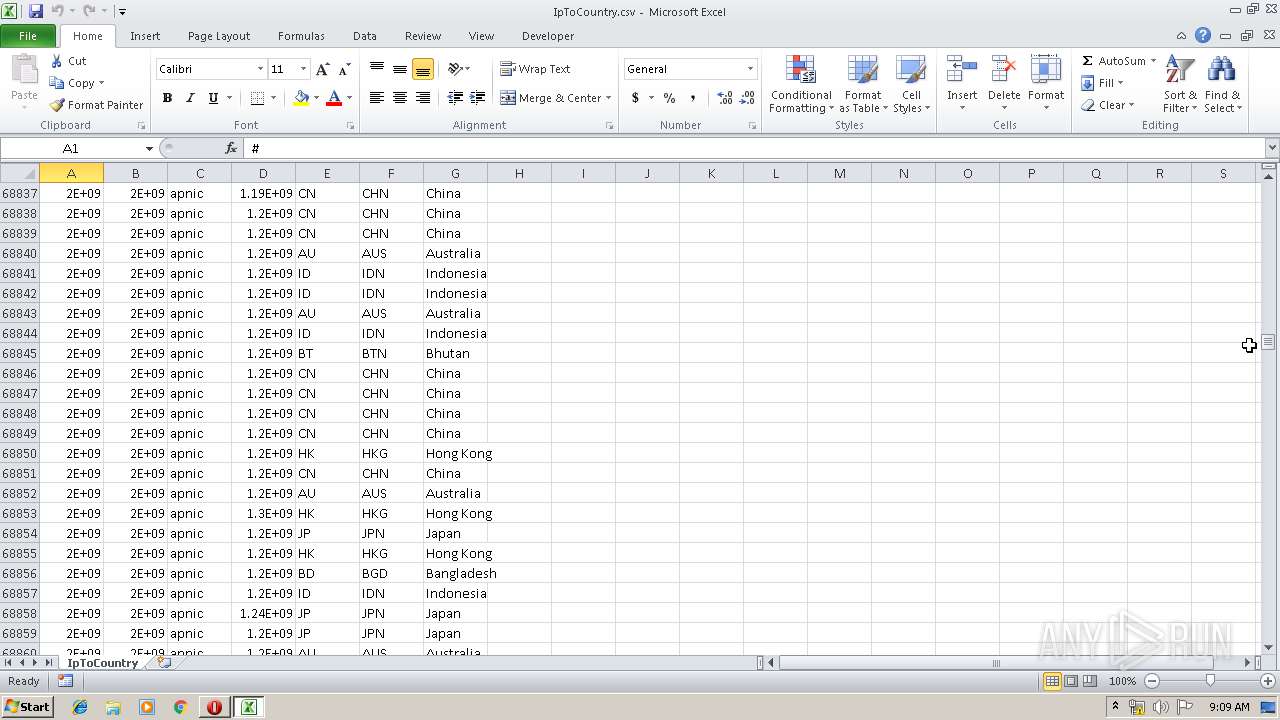Click the Windows Start button
This screenshot has height=720, width=1280.
point(27,707)
